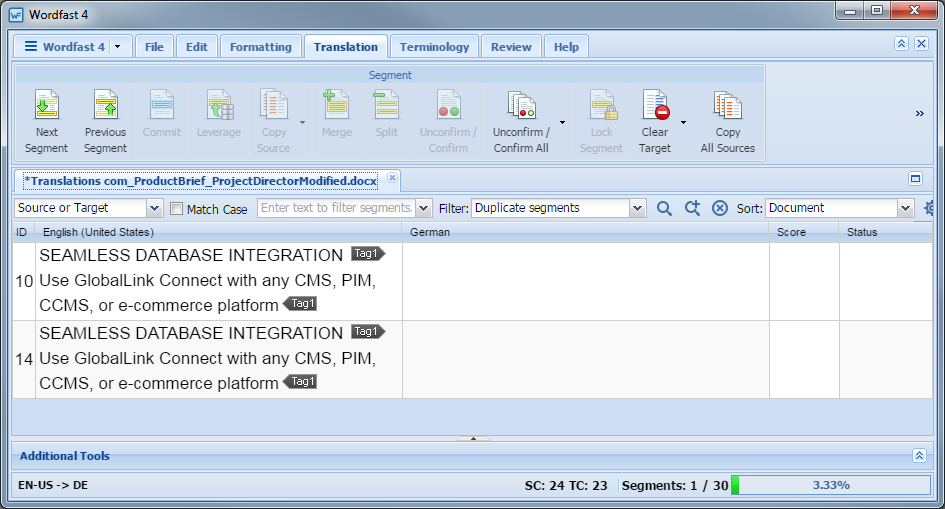
Task: Click the German target cell of segment 10
Action: (586, 281)
